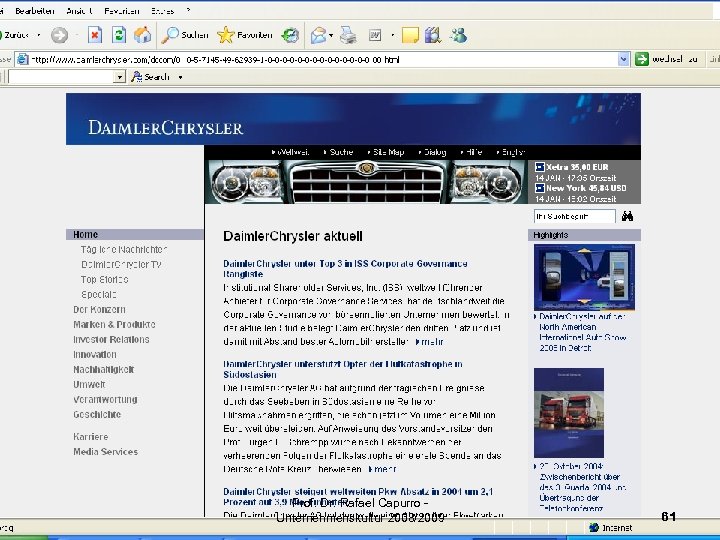Image resolution: width=720 pixels, height=540 pixels.
Task: Expand the Zurück history dropdown arrow
Action: tap(39, 35)
